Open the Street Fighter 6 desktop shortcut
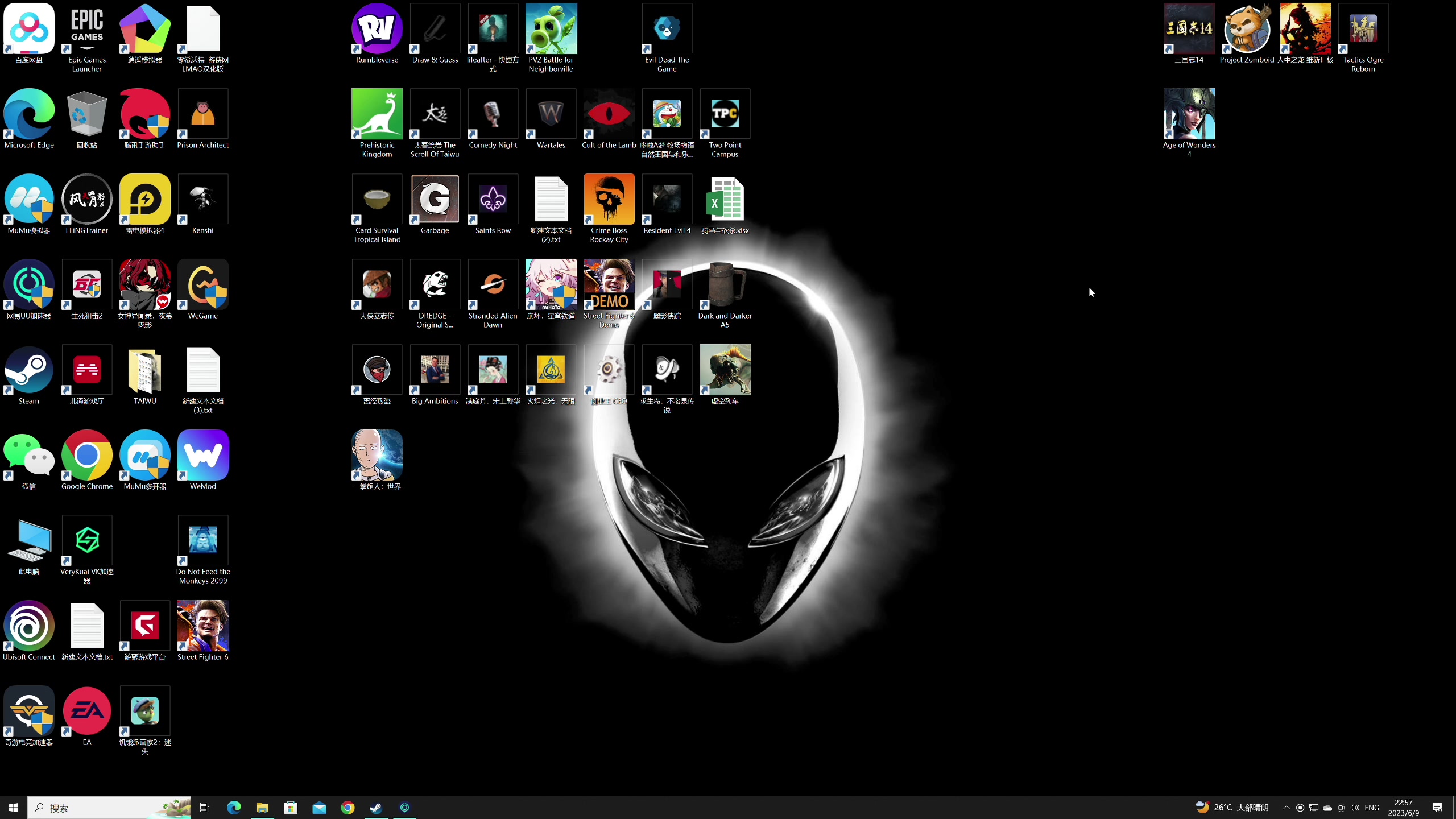The width and height of the screenshot is (1456, 819). point(203,631)
